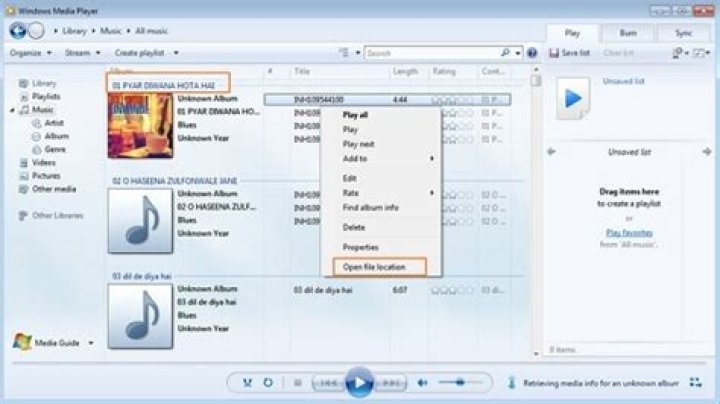720x404 pixels.
Task: Click the 01 Pyar Diwana album art
Action: (141, 125)
